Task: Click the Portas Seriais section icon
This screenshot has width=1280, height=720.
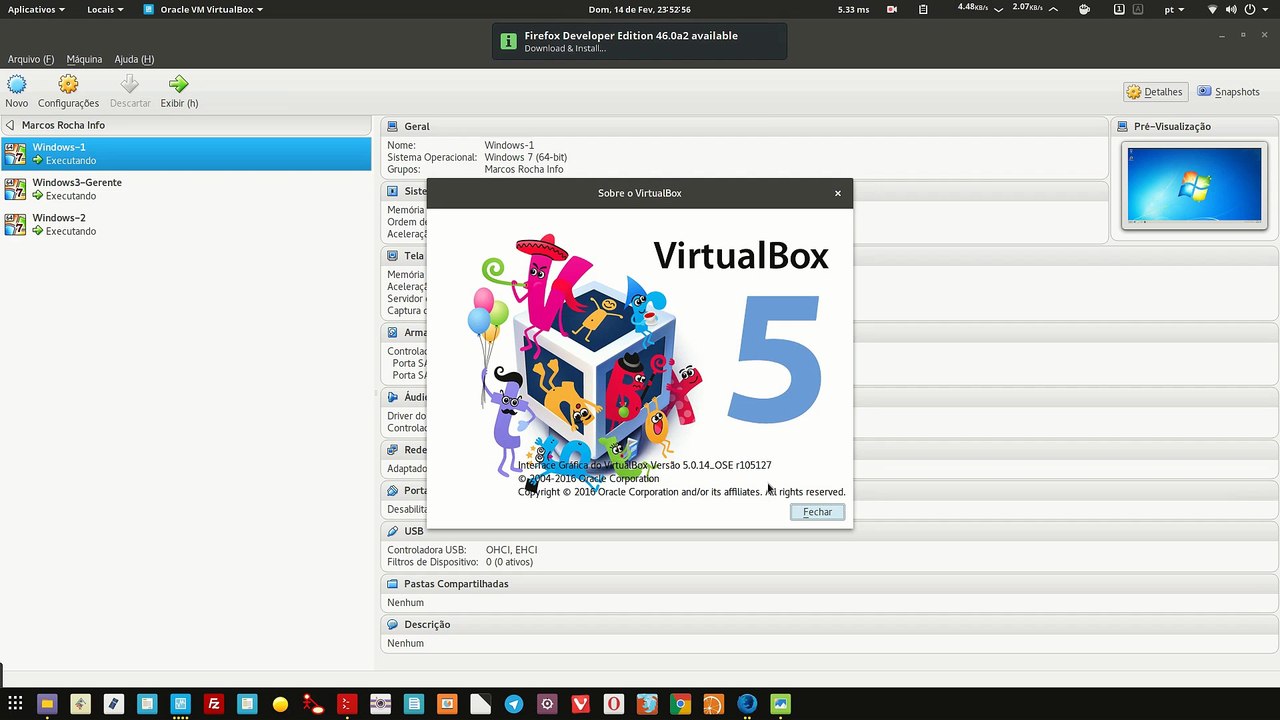Action: click(x=393, y=490)
